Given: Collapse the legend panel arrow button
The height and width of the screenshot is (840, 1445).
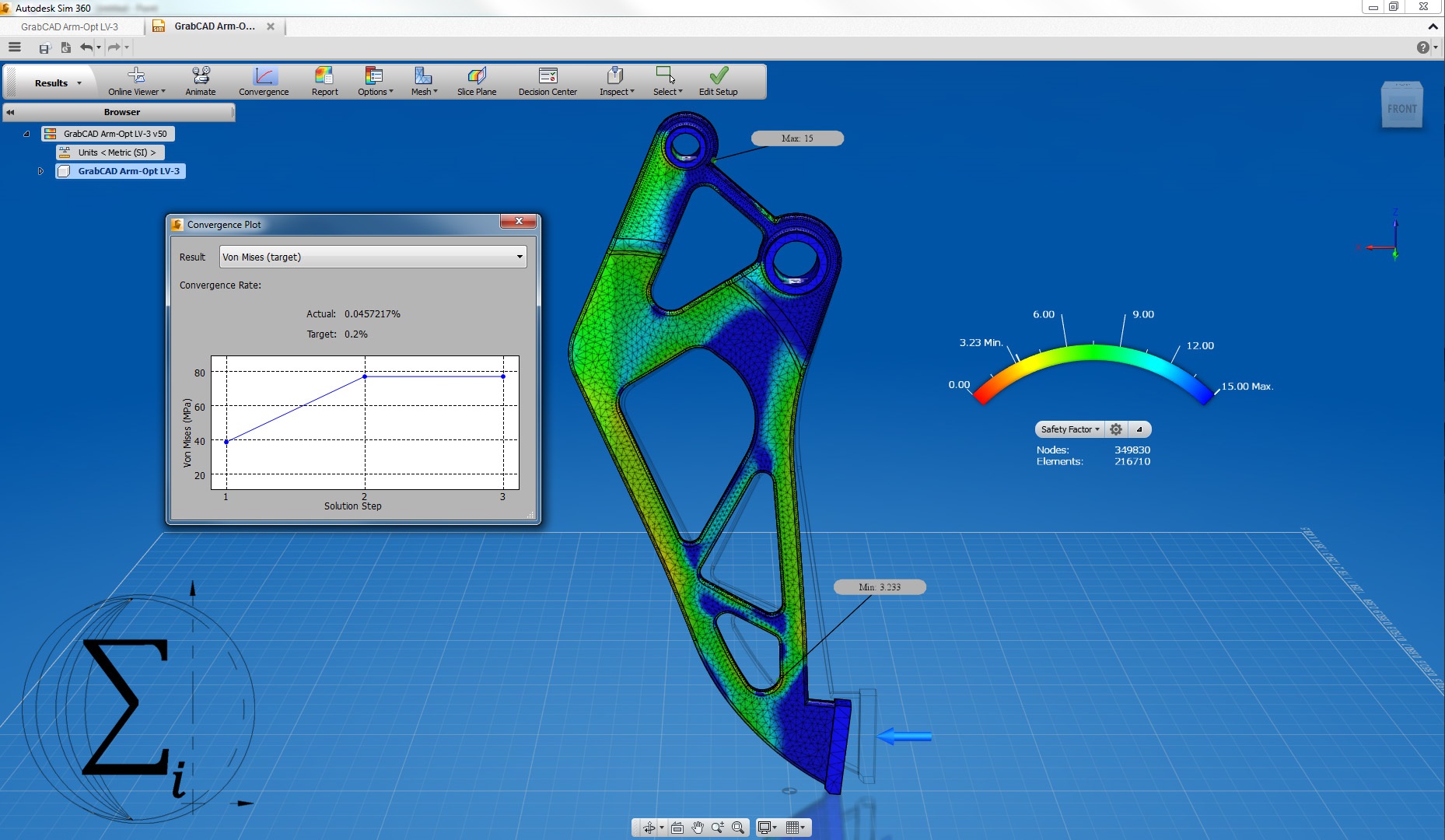Looking at the screenshot, I should click(x=1139, y=429).
